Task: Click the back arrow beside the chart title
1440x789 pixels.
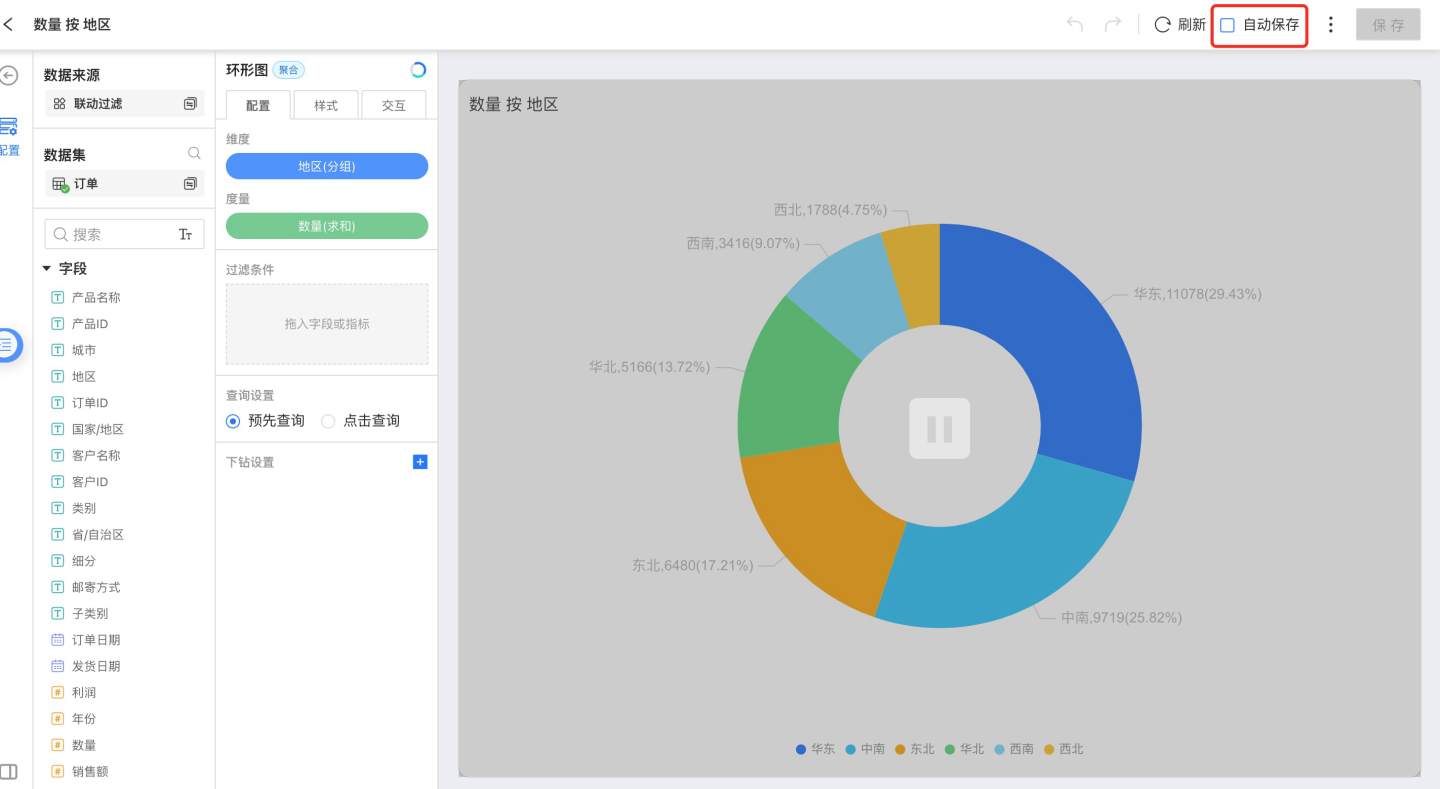Action: point(9,24)
